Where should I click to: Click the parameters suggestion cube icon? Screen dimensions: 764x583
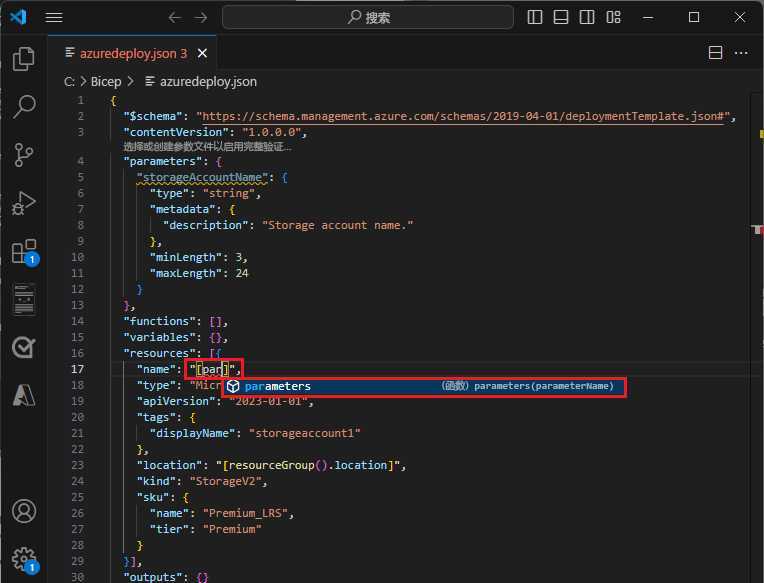coord(233,386)
